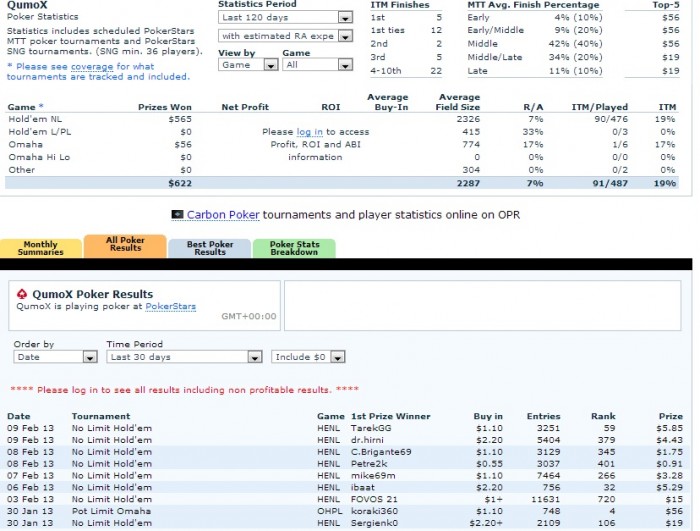Click entries value 11631 for 03 Feb
The width and height of the screenshot is (700, 531).
[546, 499]
